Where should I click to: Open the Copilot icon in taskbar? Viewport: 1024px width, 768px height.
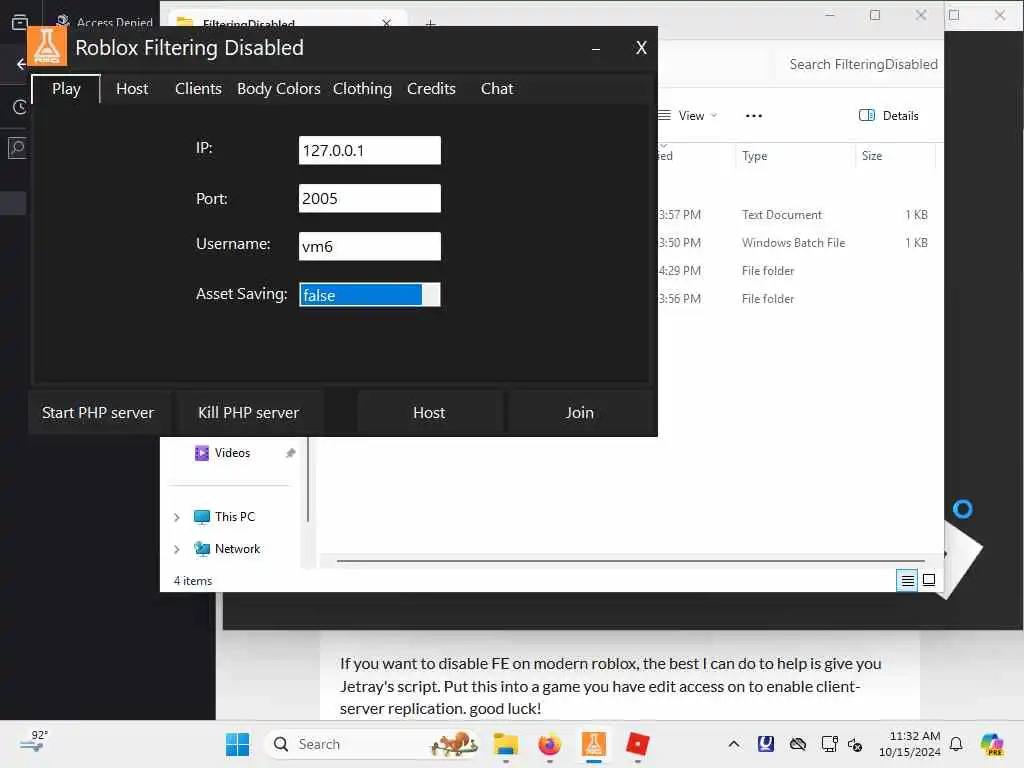pyautogui.click(x=992, y=744)
